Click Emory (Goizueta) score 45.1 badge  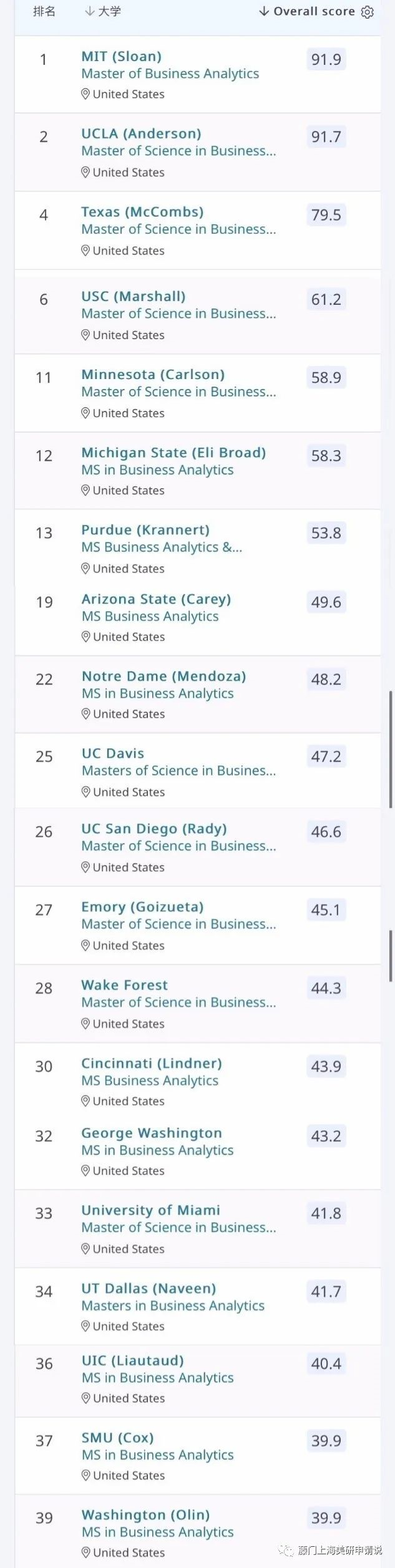[x=326, y=910]
